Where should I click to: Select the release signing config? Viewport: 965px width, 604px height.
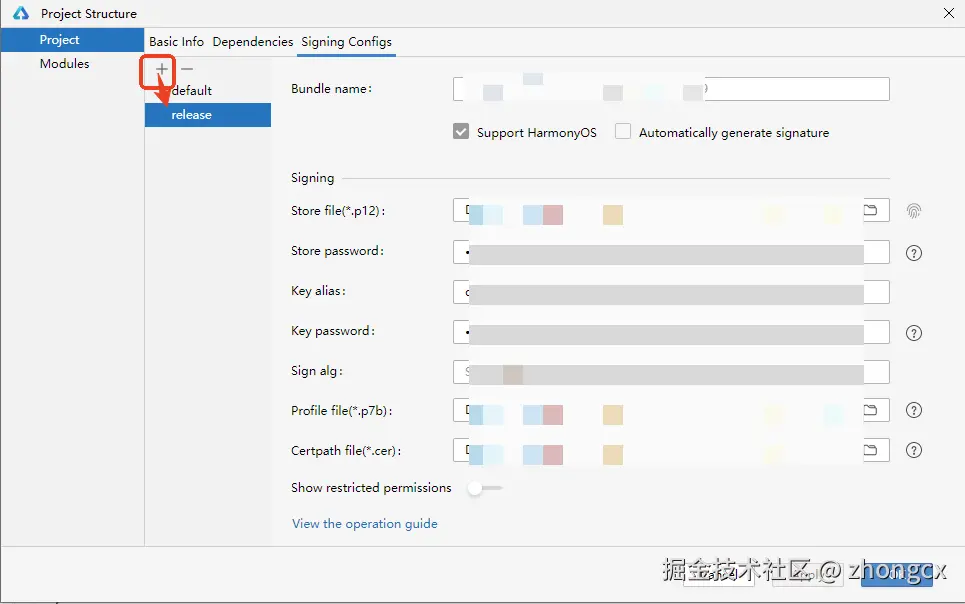tap(192, 115)
